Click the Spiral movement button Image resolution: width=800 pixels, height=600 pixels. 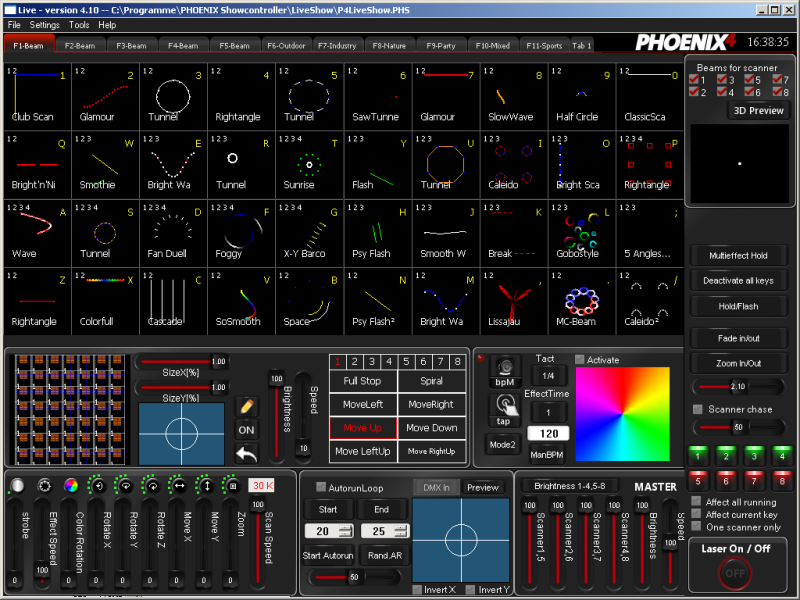pyautogui.click(x=432, y=381)
